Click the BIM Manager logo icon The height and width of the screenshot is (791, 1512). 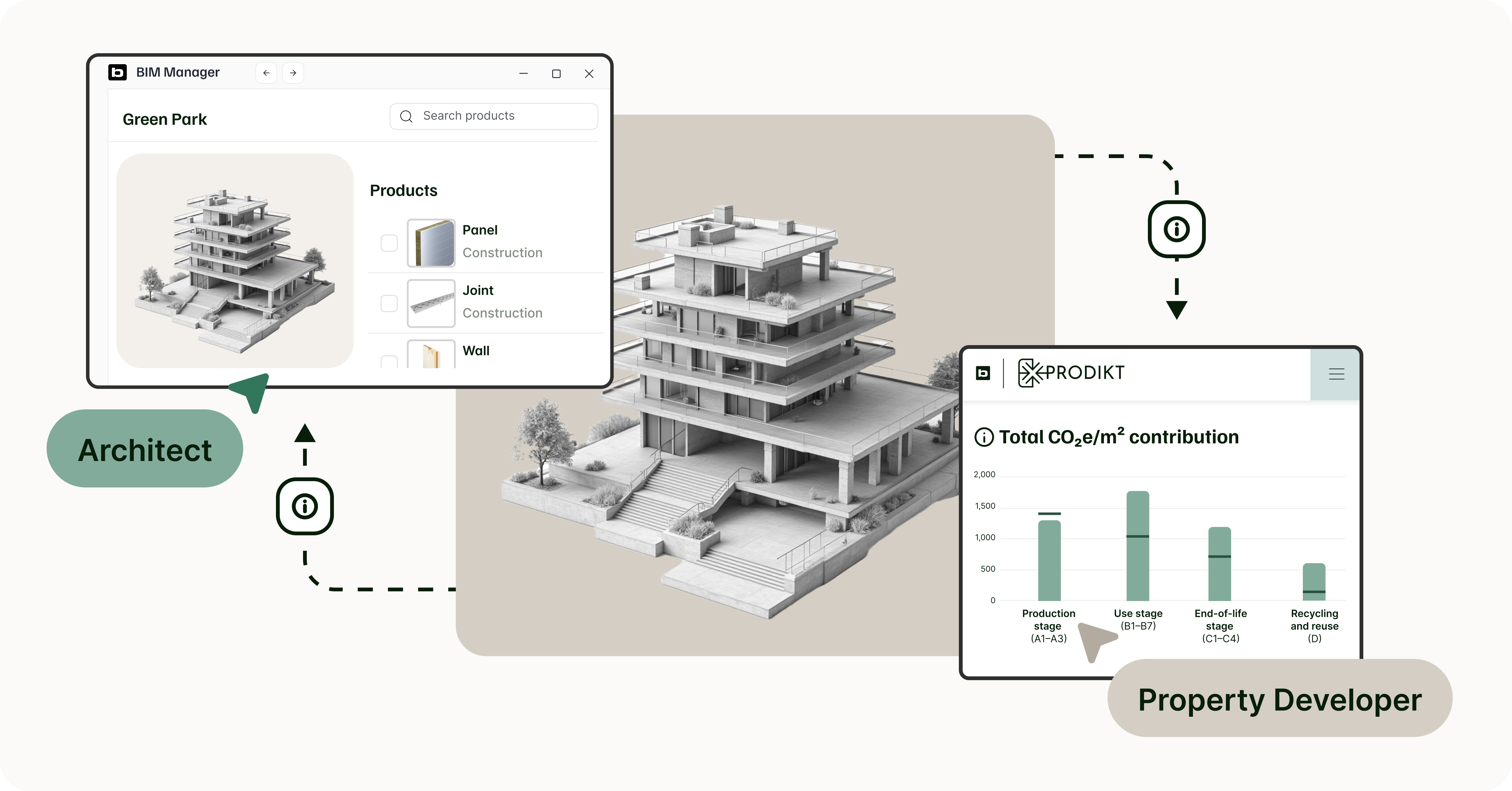[117, 72]
